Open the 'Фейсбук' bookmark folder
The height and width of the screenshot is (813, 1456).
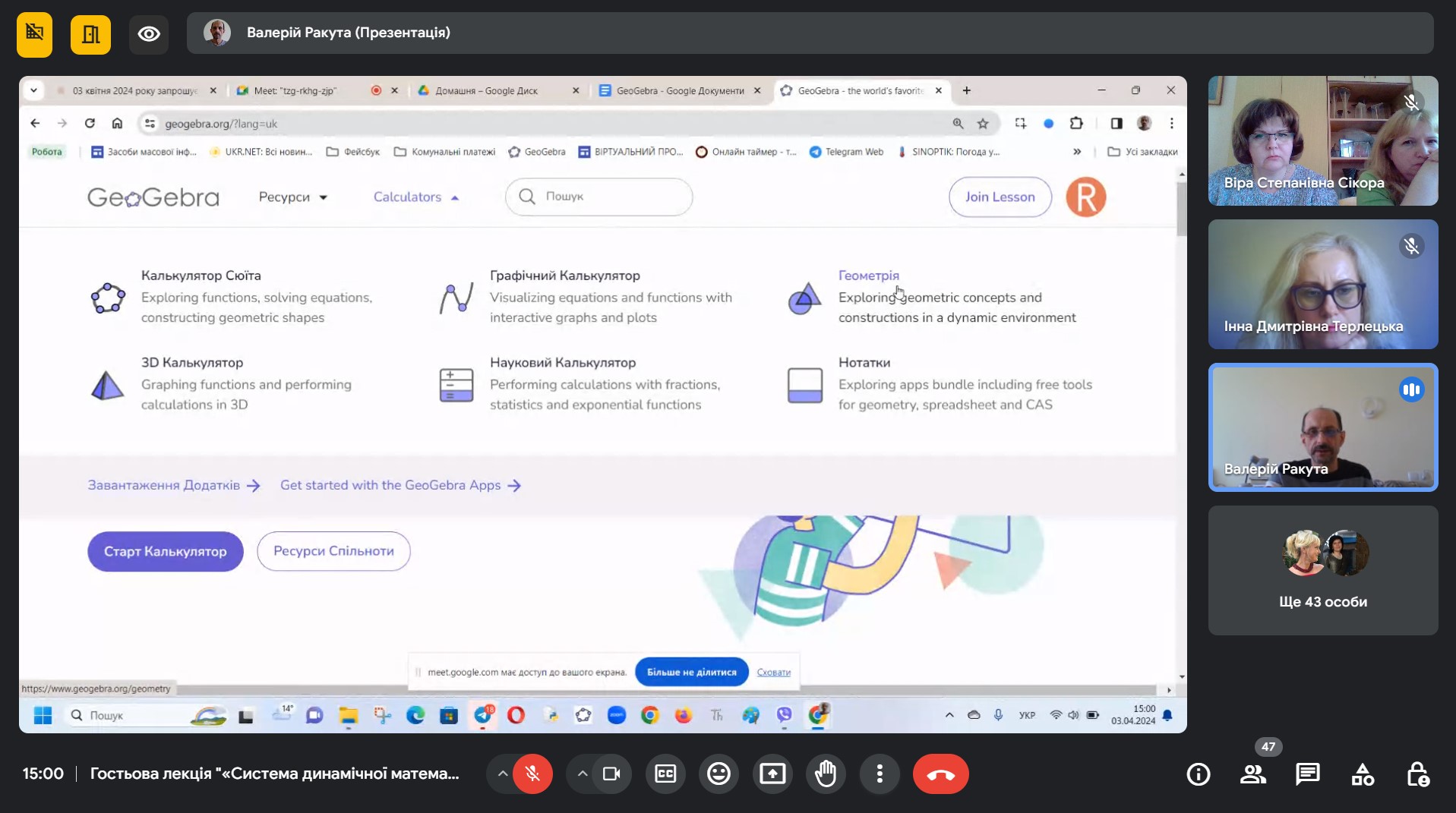click(x=353, y=152)
